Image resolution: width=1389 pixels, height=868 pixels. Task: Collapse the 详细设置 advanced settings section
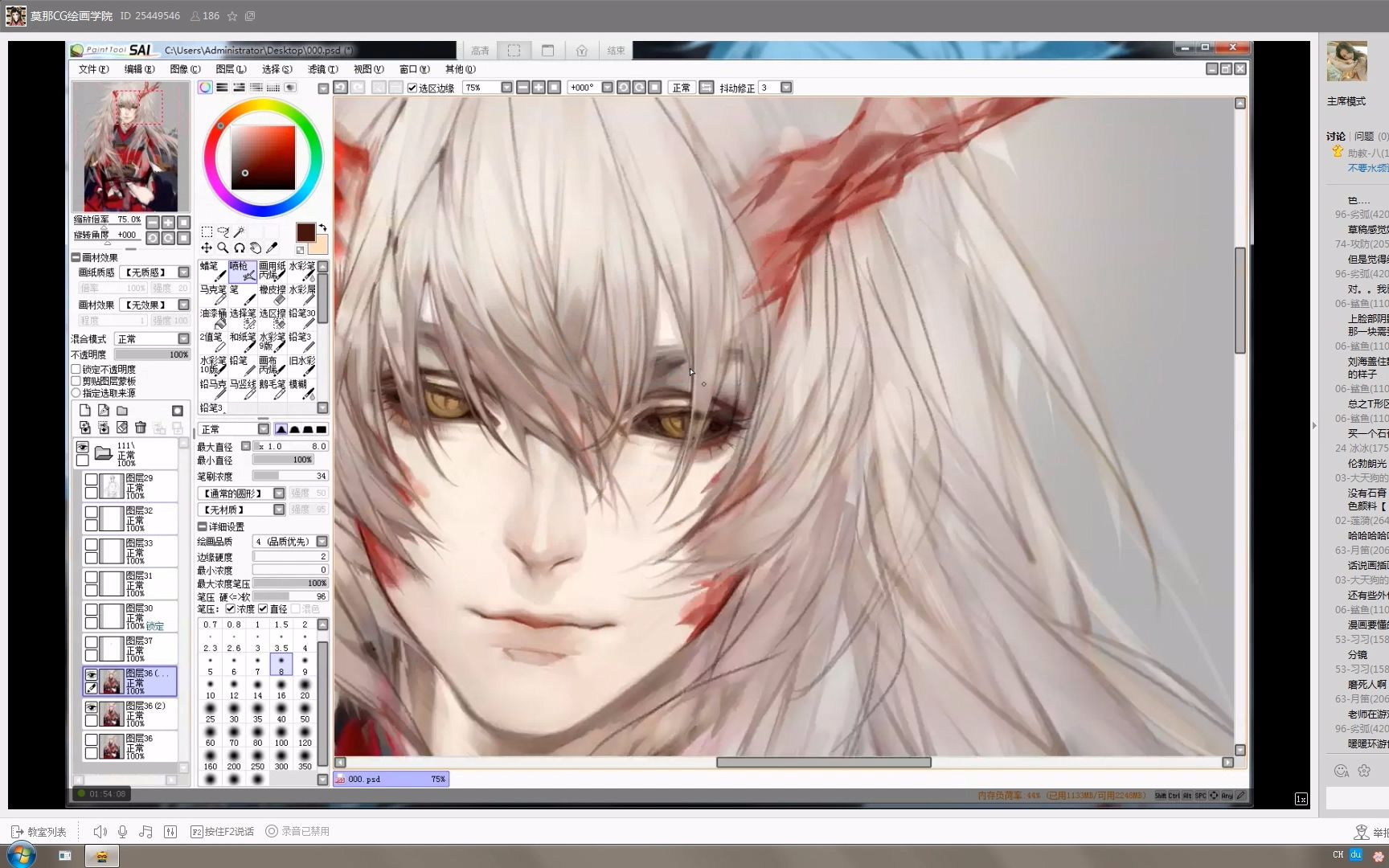[x=203, y=527]
